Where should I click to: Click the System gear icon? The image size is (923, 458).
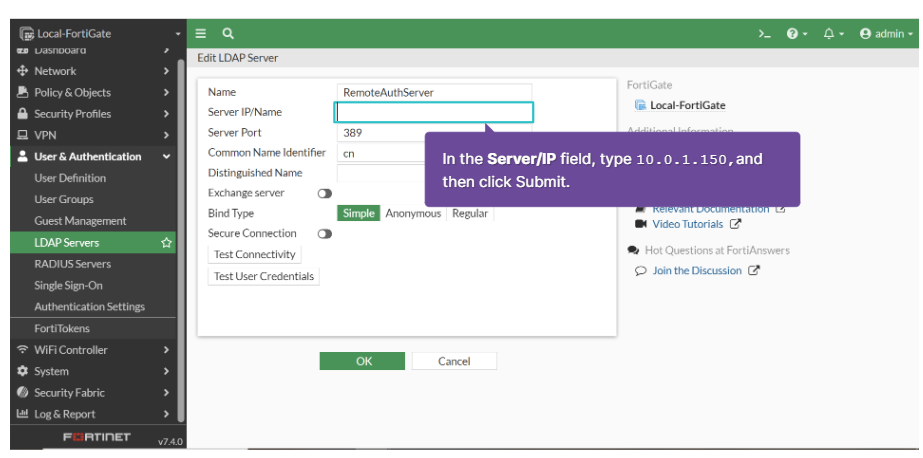23,371
